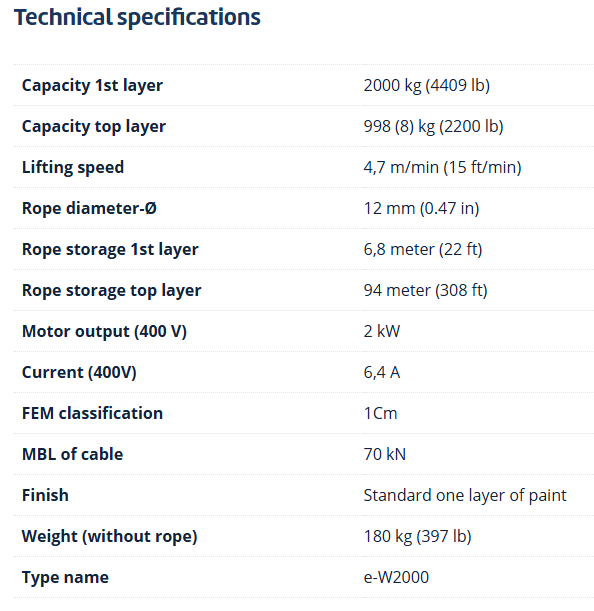Click the Technical specifications heading
Viewport: 594px width, 611px height.
point(137,18)
